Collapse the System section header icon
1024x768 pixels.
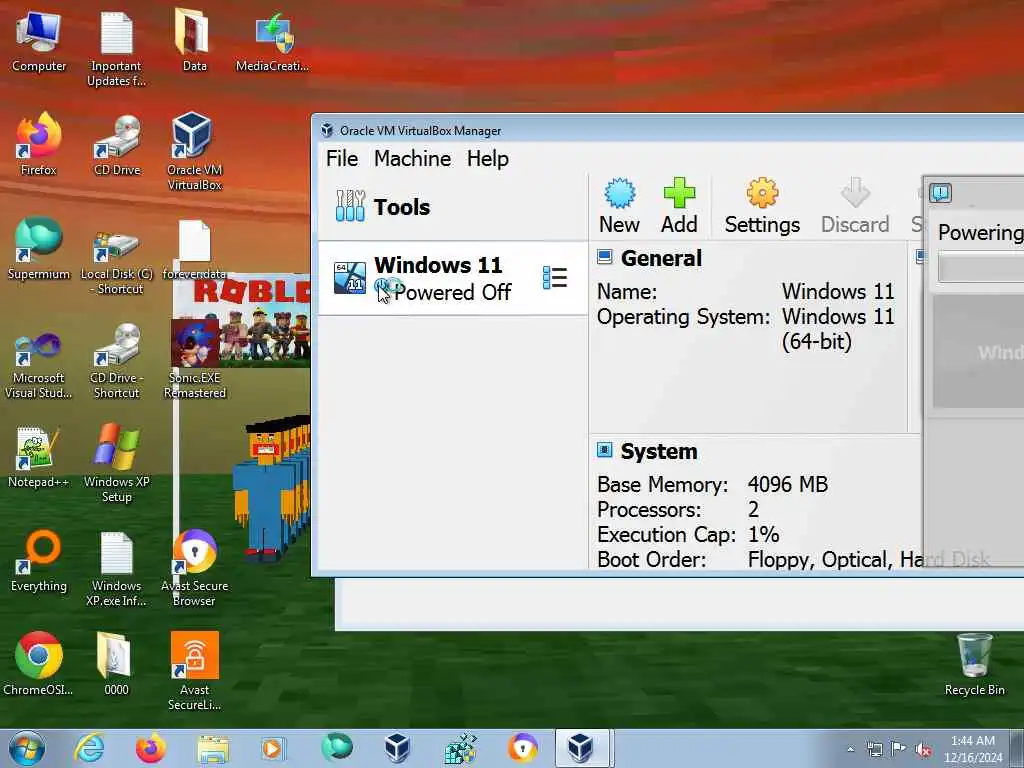pyautogui.click(x=605, y=450)
